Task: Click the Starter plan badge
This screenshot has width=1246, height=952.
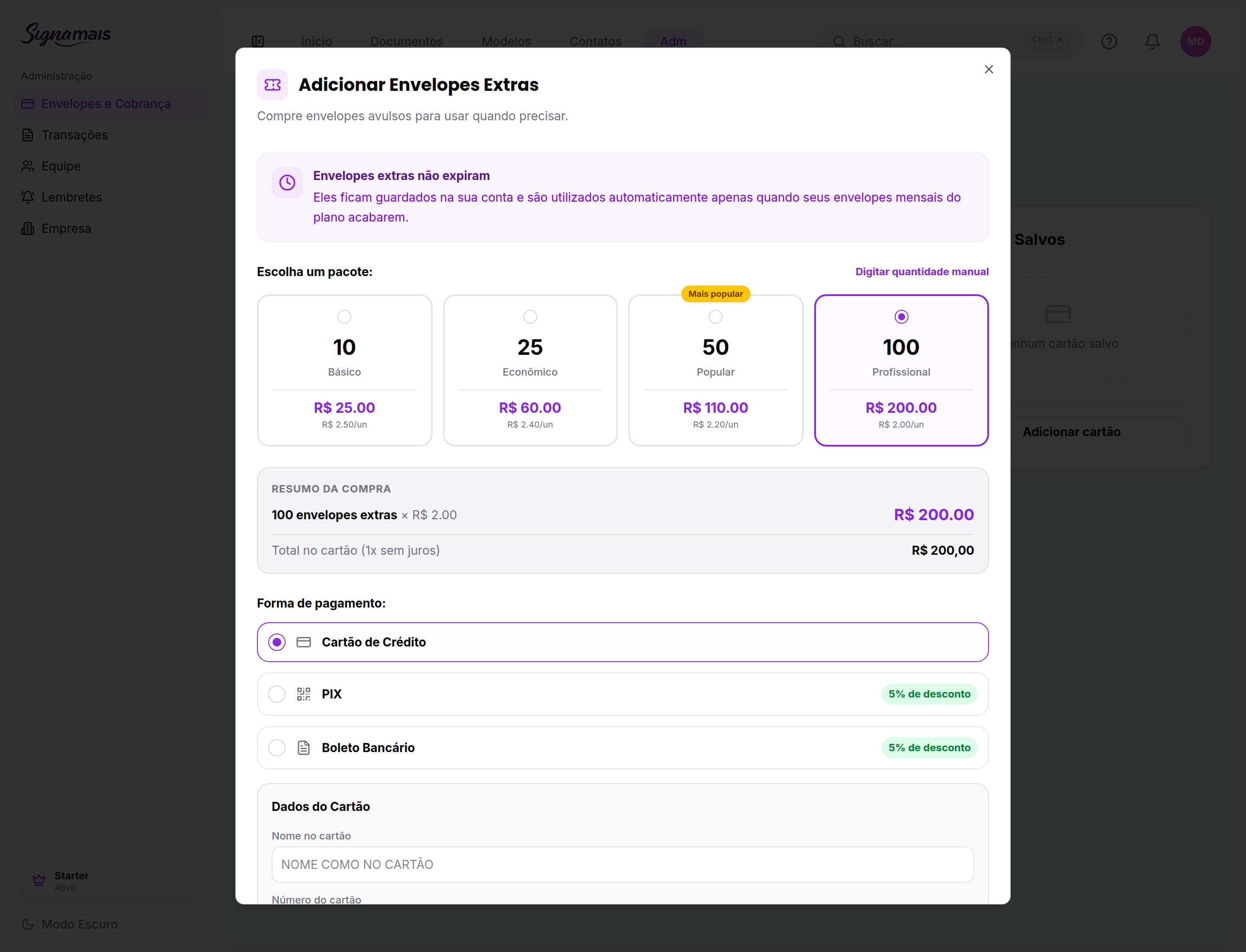Action: pyautogui.click(x=111, y=881)
